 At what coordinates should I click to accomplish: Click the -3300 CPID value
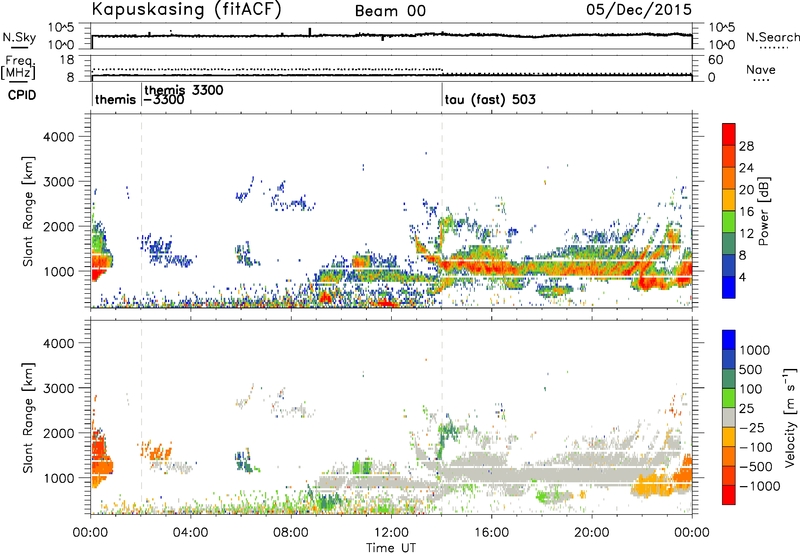pyautogui.click(x=164, y=100)
